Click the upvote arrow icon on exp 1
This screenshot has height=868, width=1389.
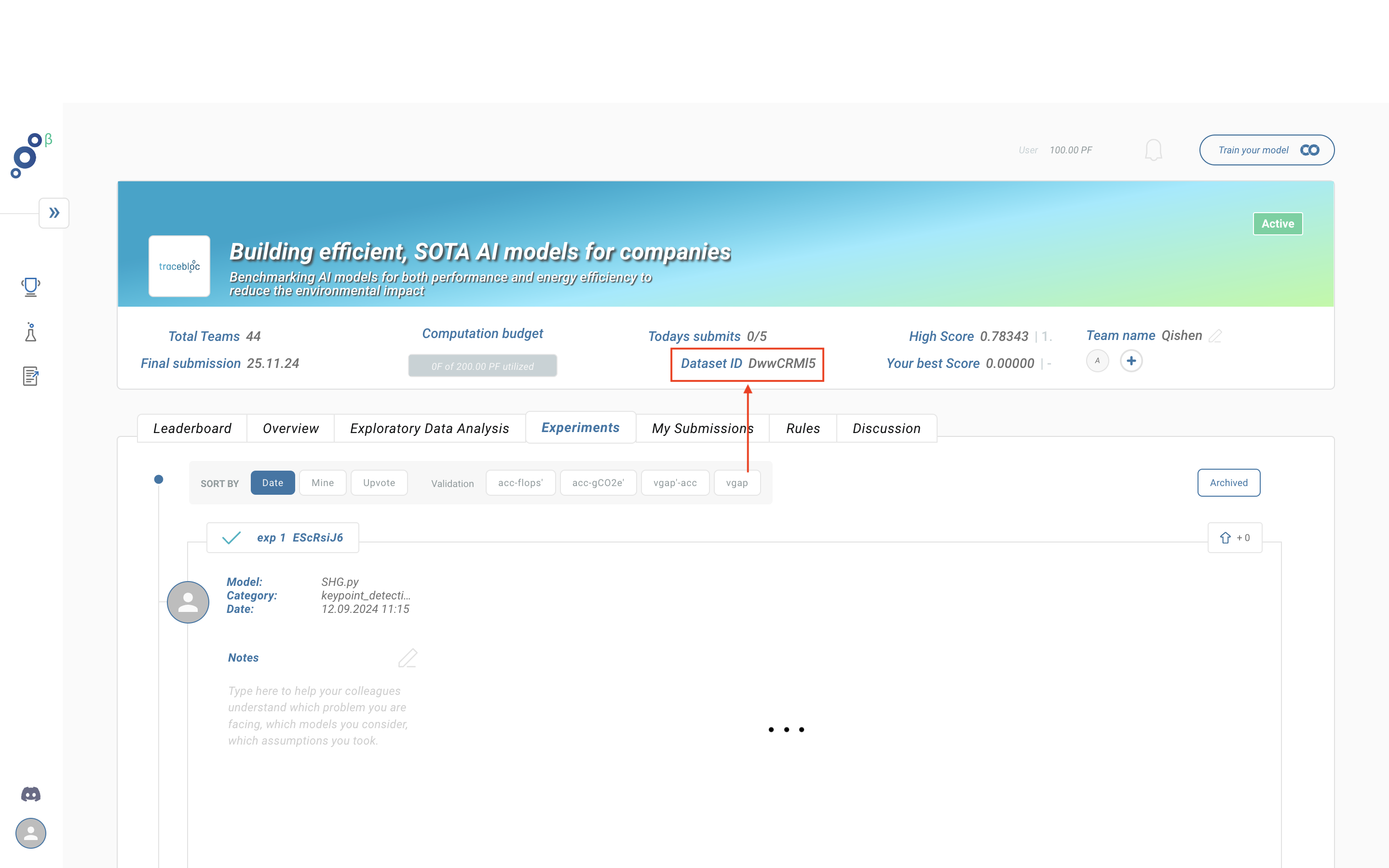pos(1225,537)
